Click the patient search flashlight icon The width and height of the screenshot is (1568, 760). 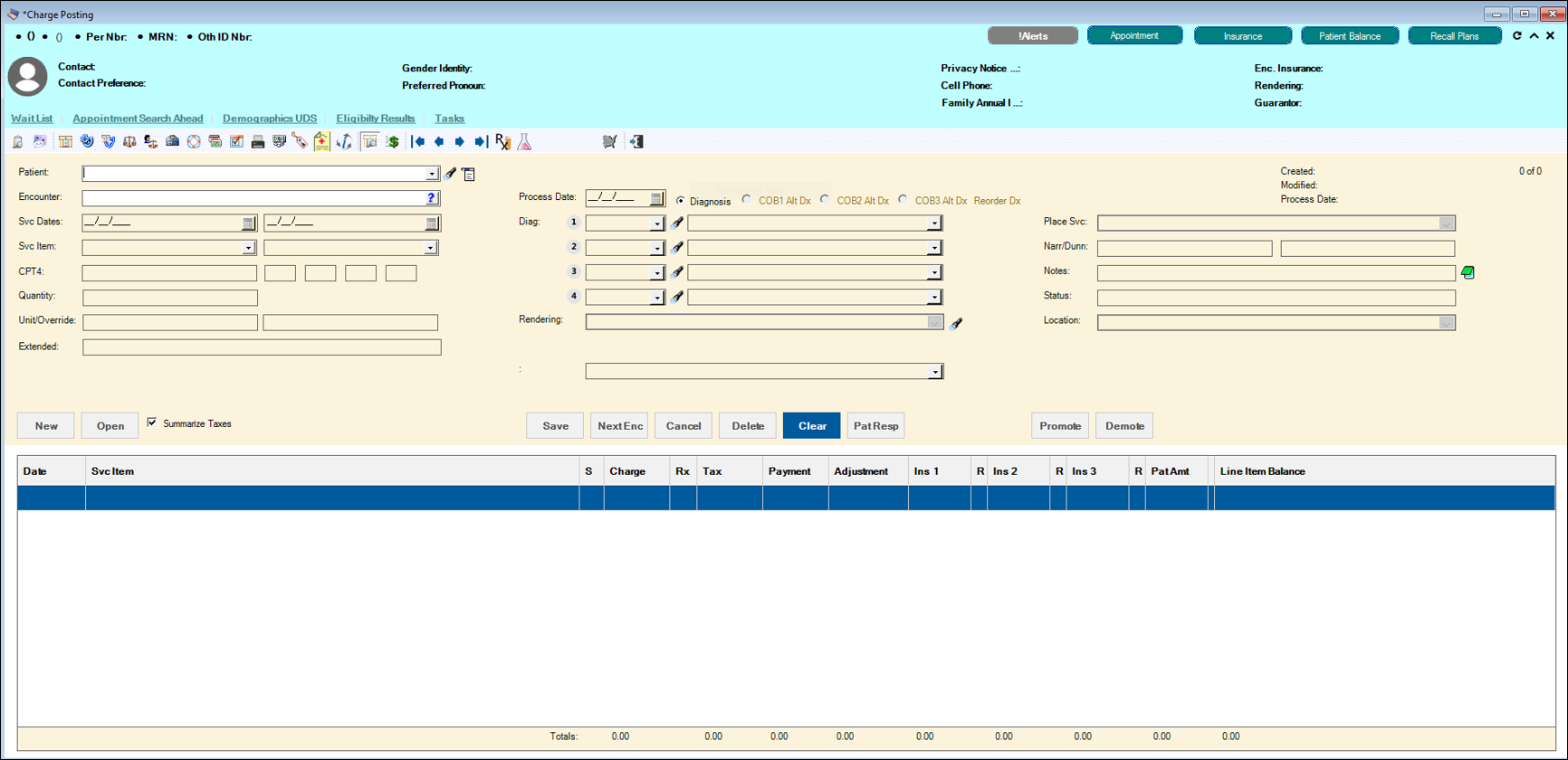click(450, 173)
